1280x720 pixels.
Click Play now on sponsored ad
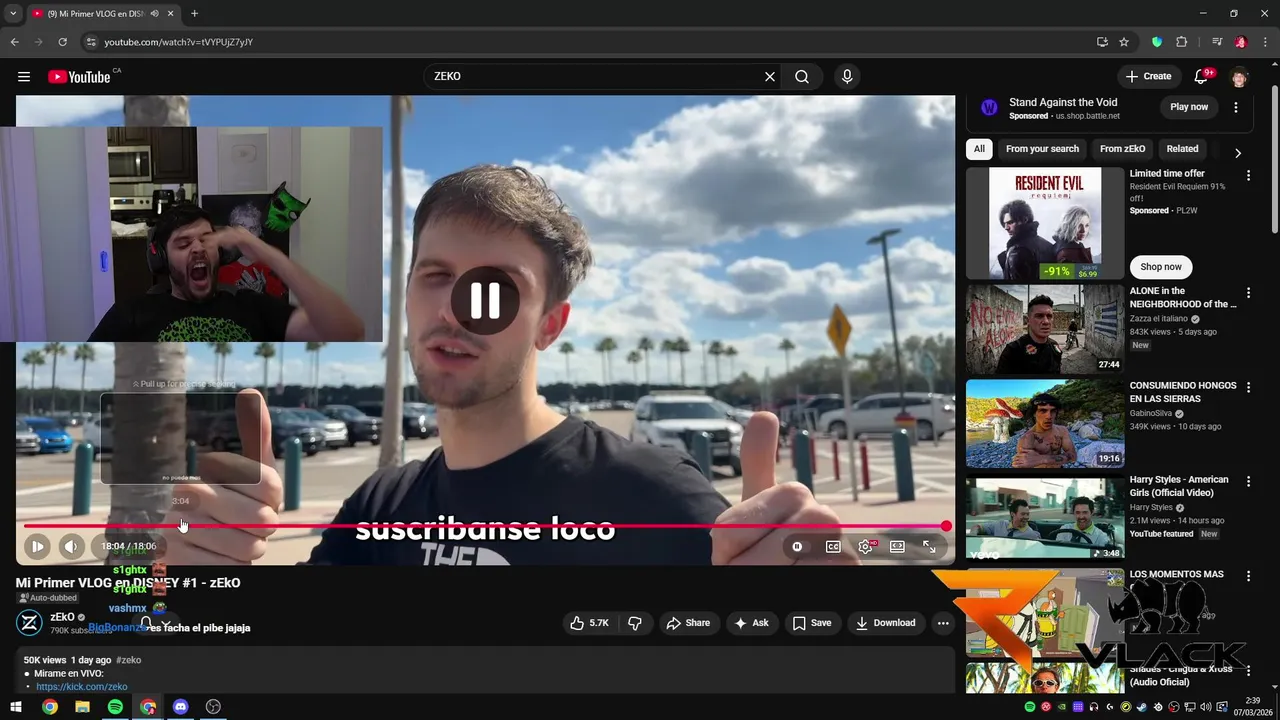[x=1189, y=107]
